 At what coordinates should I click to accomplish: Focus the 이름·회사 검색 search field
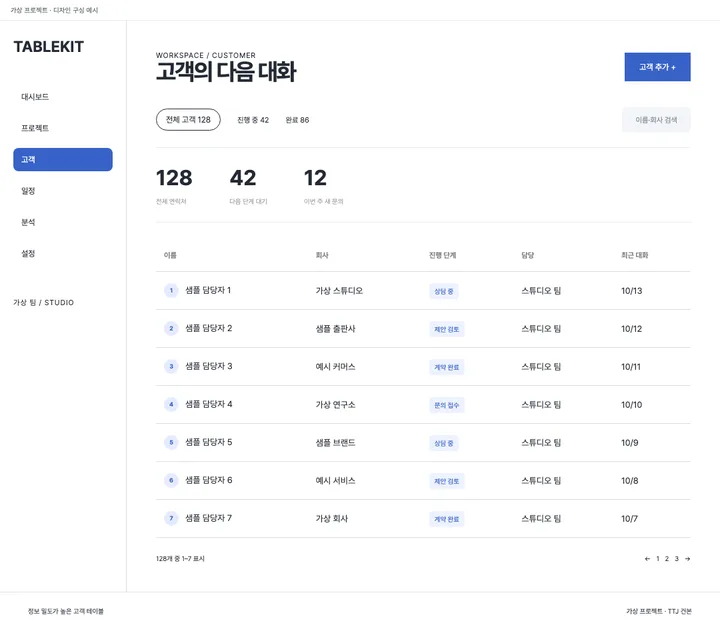pyautogui.click(x=656, y=120)
